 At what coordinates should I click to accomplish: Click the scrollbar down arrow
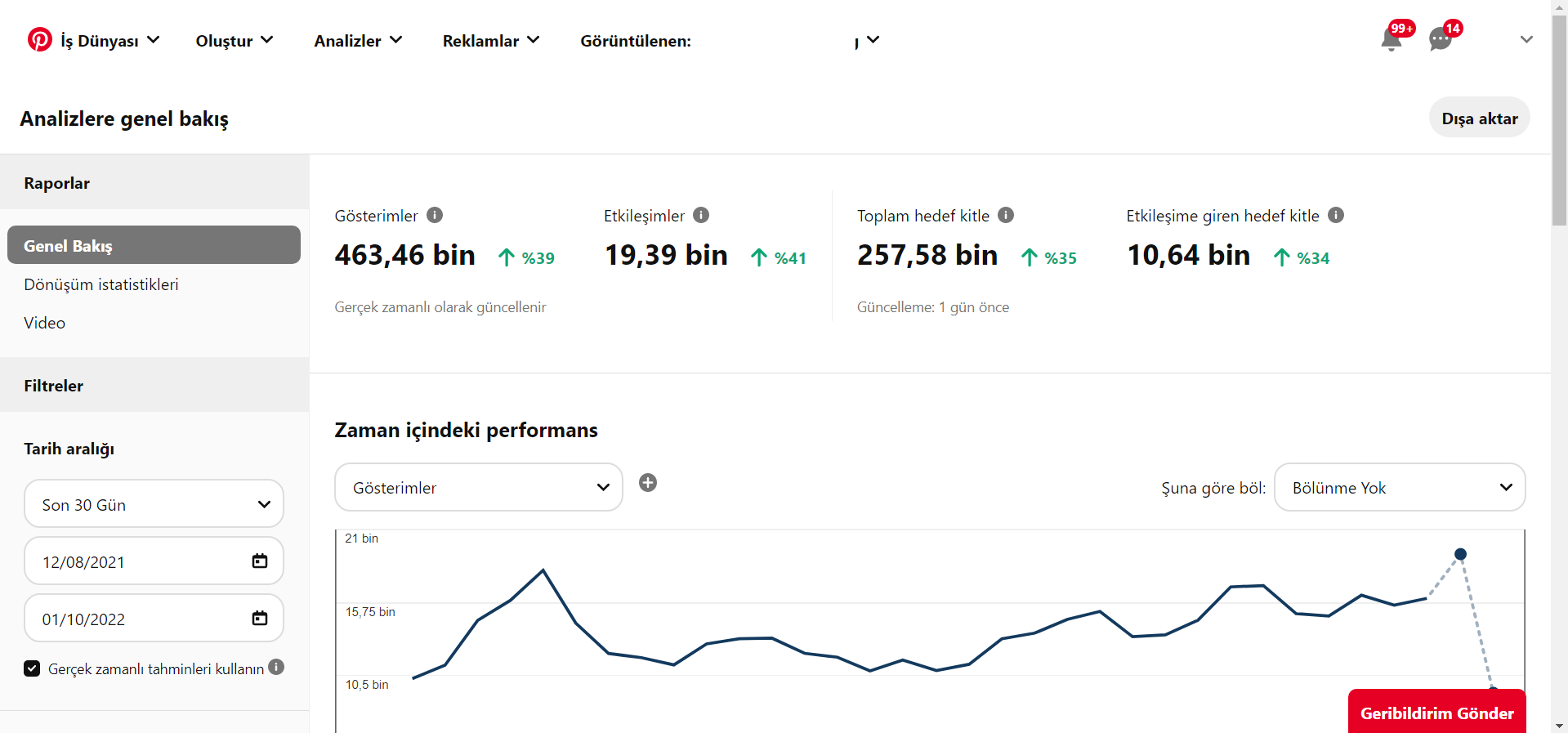(x=1559, y=726)
